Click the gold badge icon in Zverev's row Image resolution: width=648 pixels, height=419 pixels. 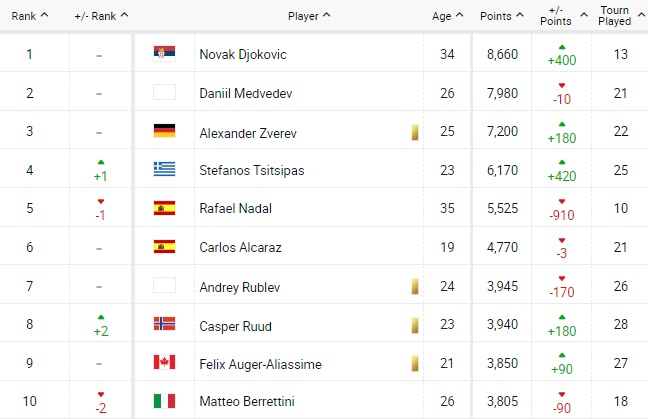(x=412, y=131)
